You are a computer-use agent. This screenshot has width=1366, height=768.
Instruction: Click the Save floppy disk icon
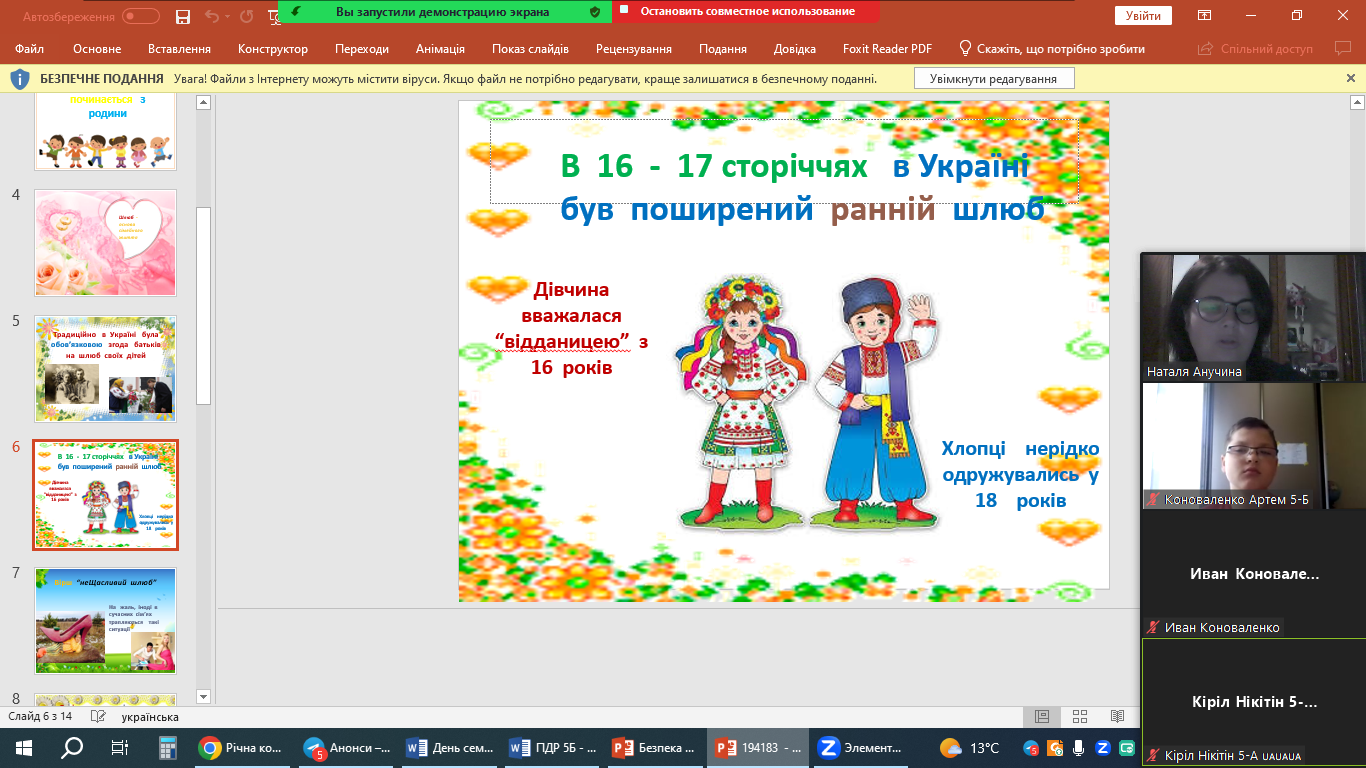pos(182,16)
